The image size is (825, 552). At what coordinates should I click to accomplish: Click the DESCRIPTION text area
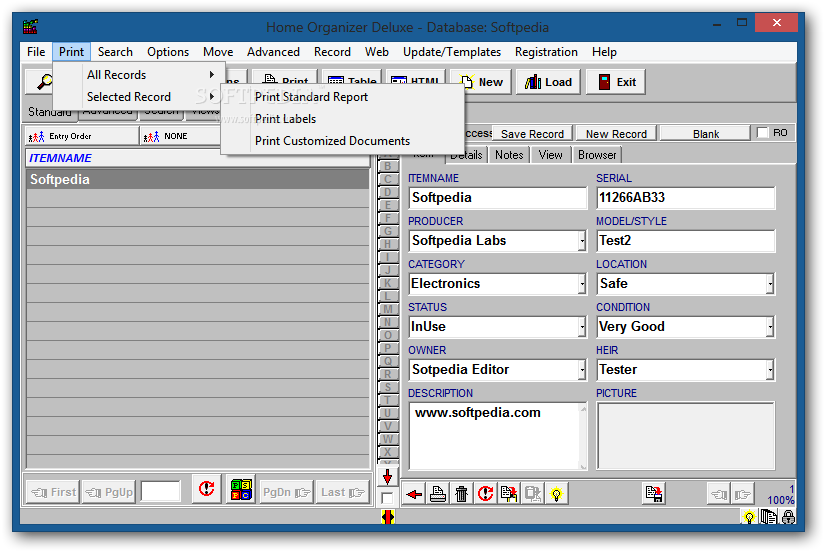tap(498, 436)
